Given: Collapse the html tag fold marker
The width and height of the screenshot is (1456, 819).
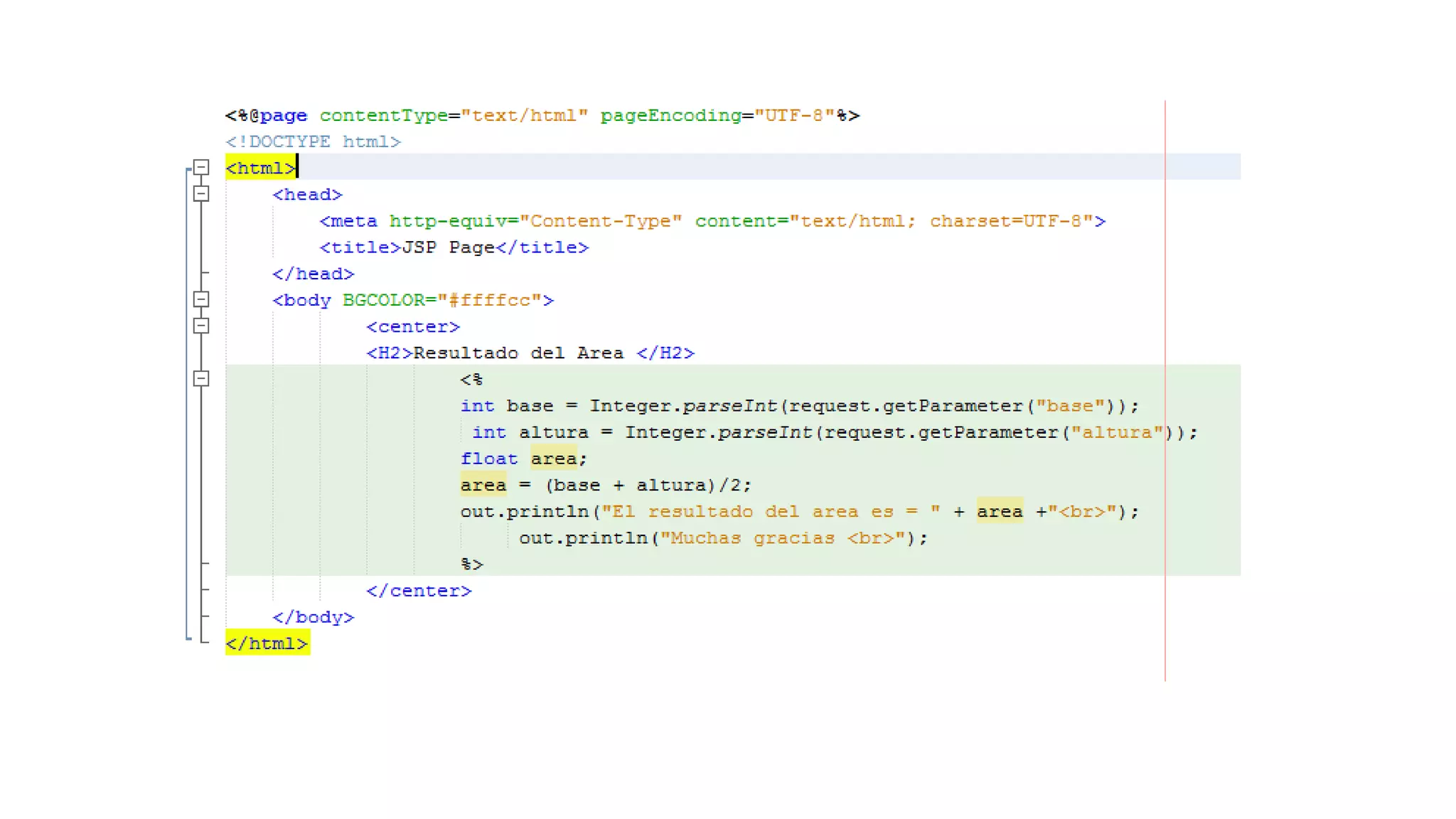Looking at the screenshot, I should tap(201, 168).
